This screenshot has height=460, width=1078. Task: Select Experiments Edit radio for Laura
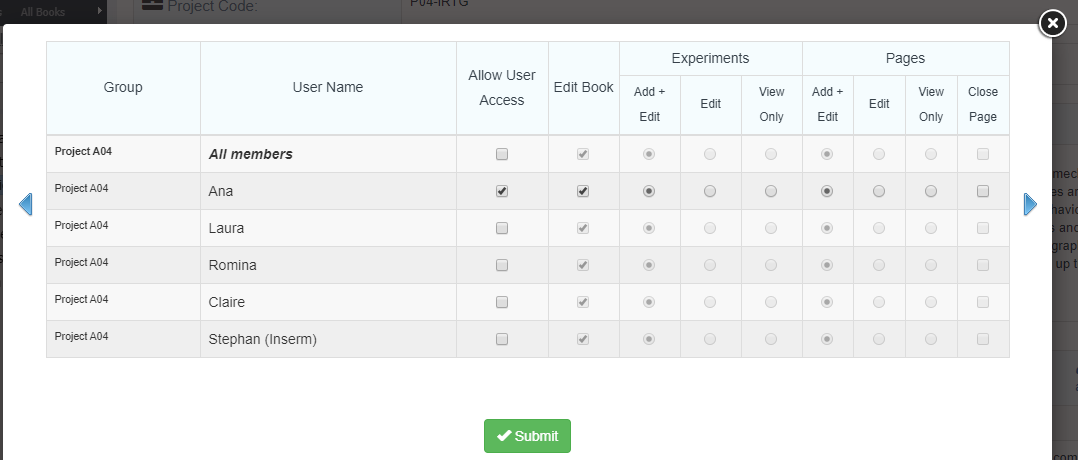click(710, 228)
